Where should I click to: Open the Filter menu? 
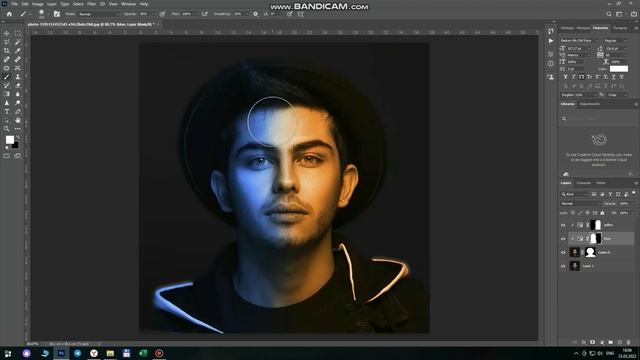[91, 4]
